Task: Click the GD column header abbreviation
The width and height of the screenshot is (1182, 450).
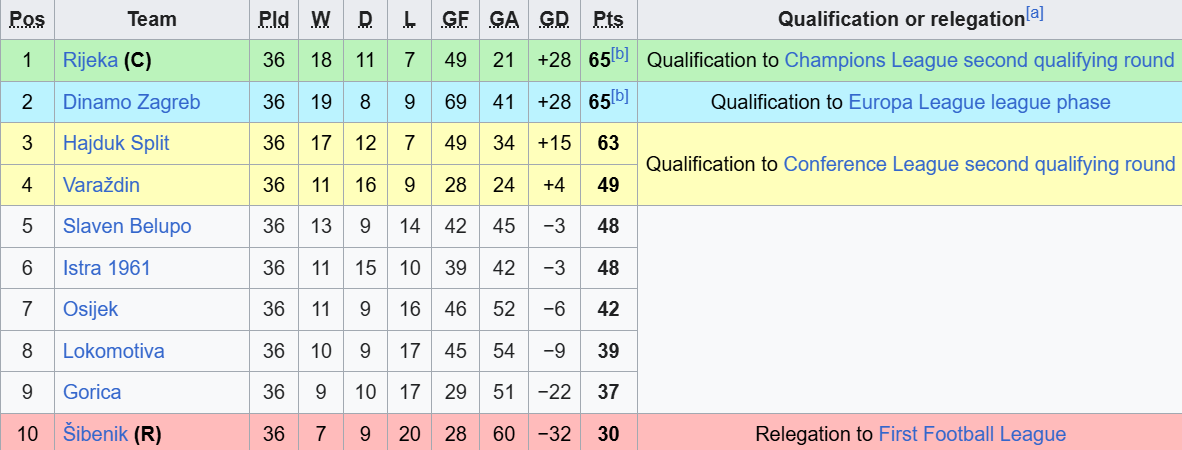Action: pyautogui.click(x=554, y=20)
